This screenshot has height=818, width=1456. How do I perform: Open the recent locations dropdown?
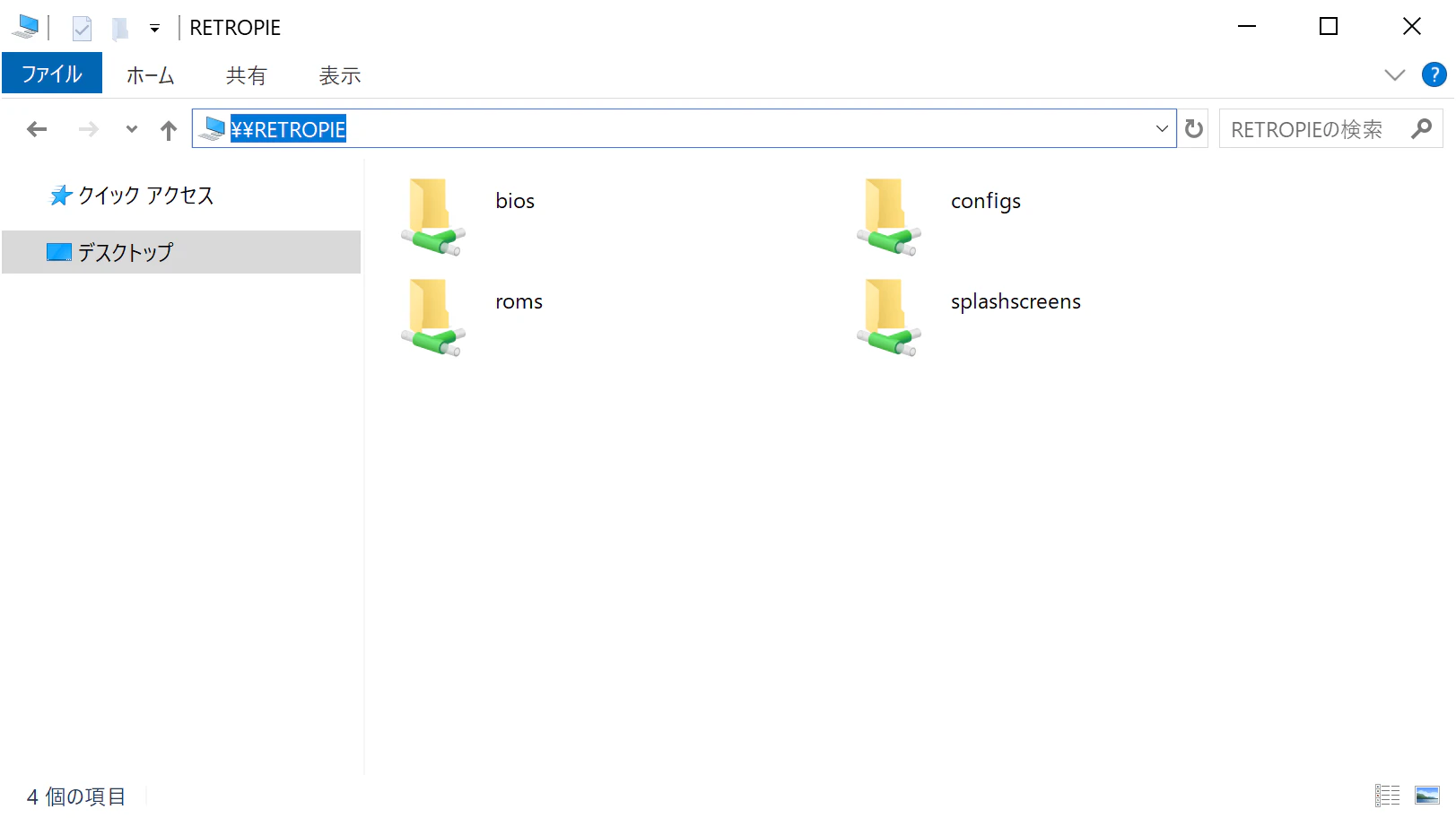[x=132, y=129]
